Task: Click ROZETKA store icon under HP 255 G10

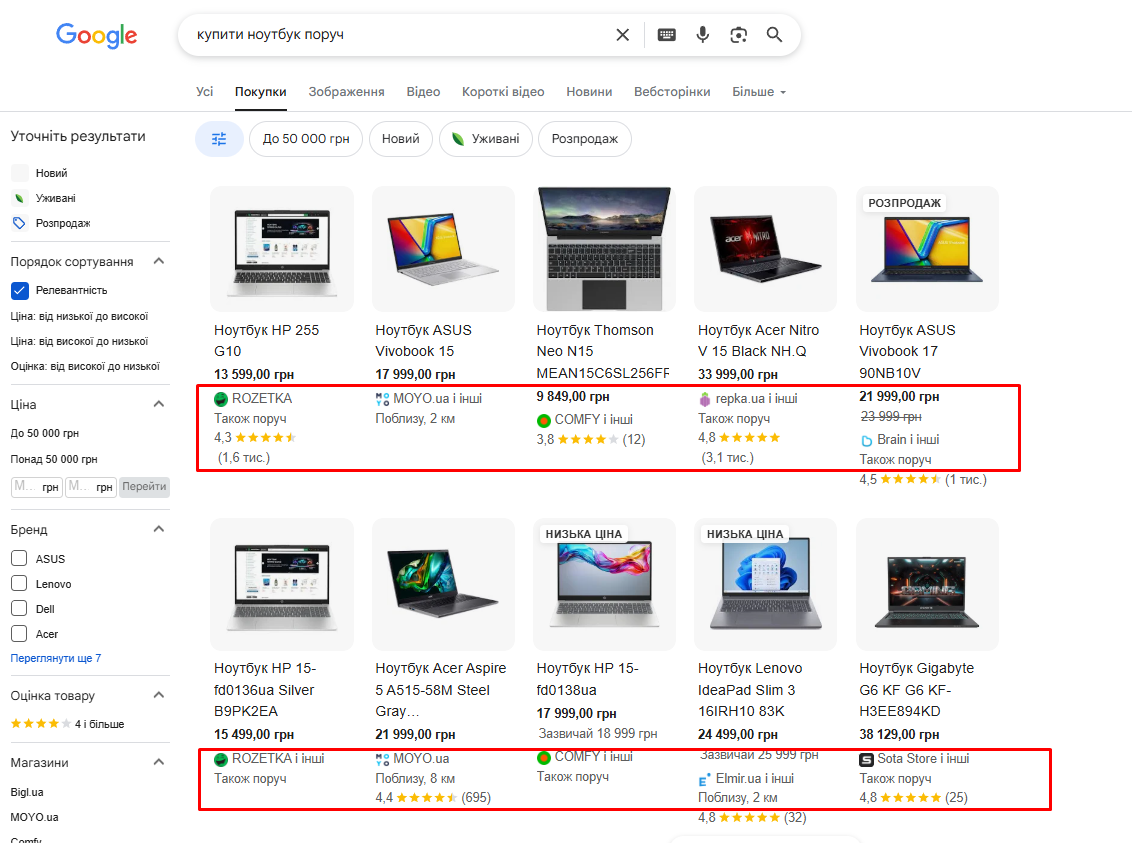Action: (x=221, y=399)
